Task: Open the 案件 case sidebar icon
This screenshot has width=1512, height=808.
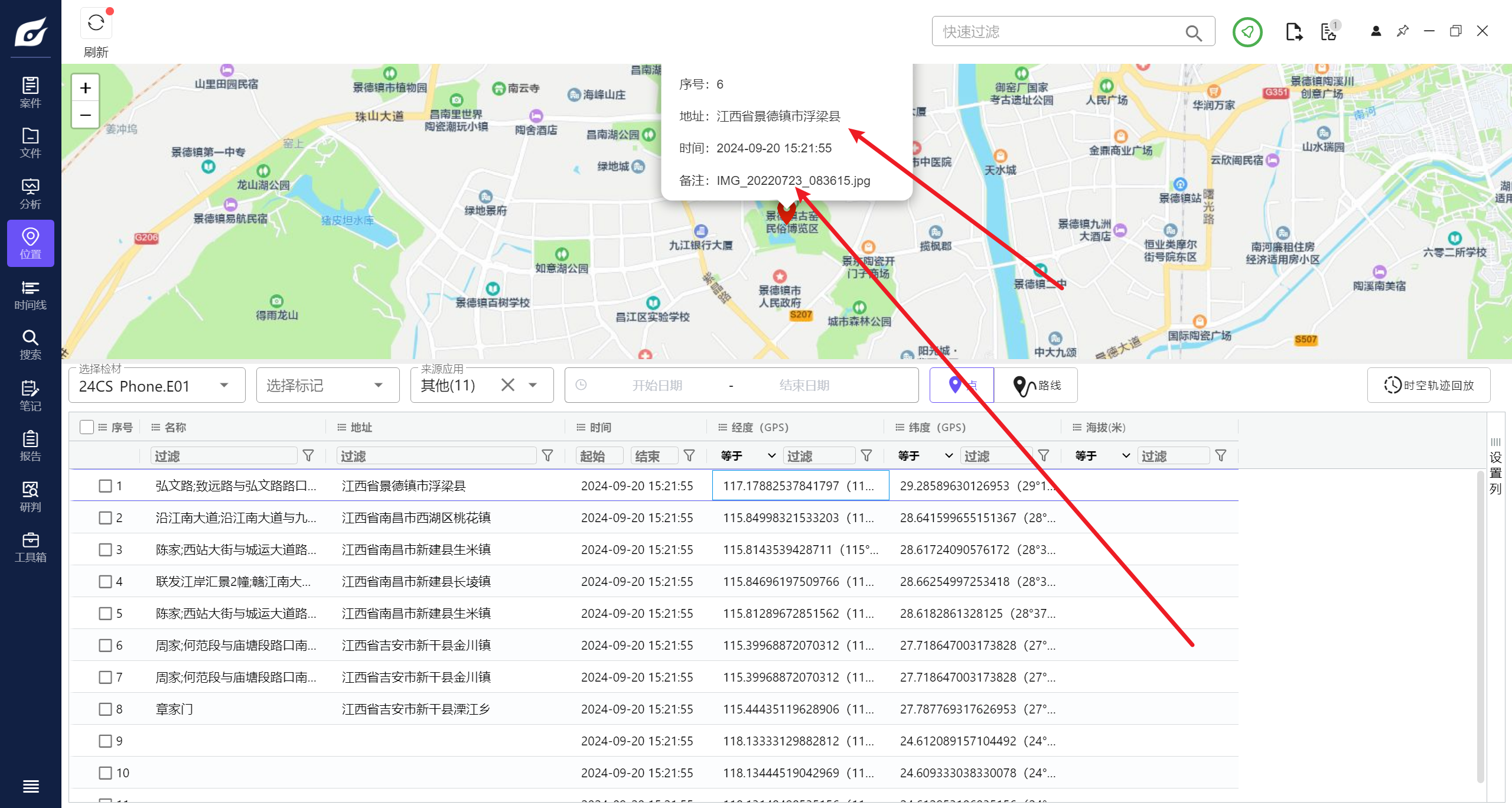Action: (x=30, y=92)
